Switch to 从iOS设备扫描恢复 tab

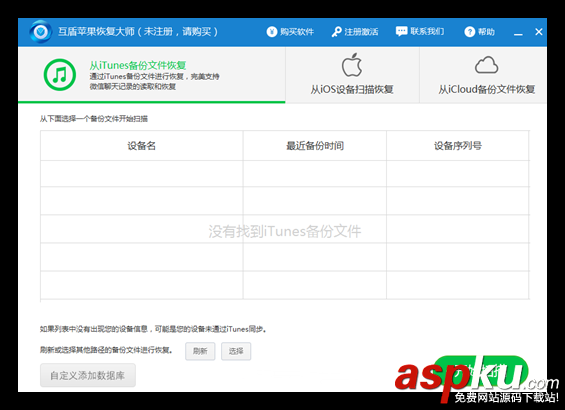click(352, 75)
